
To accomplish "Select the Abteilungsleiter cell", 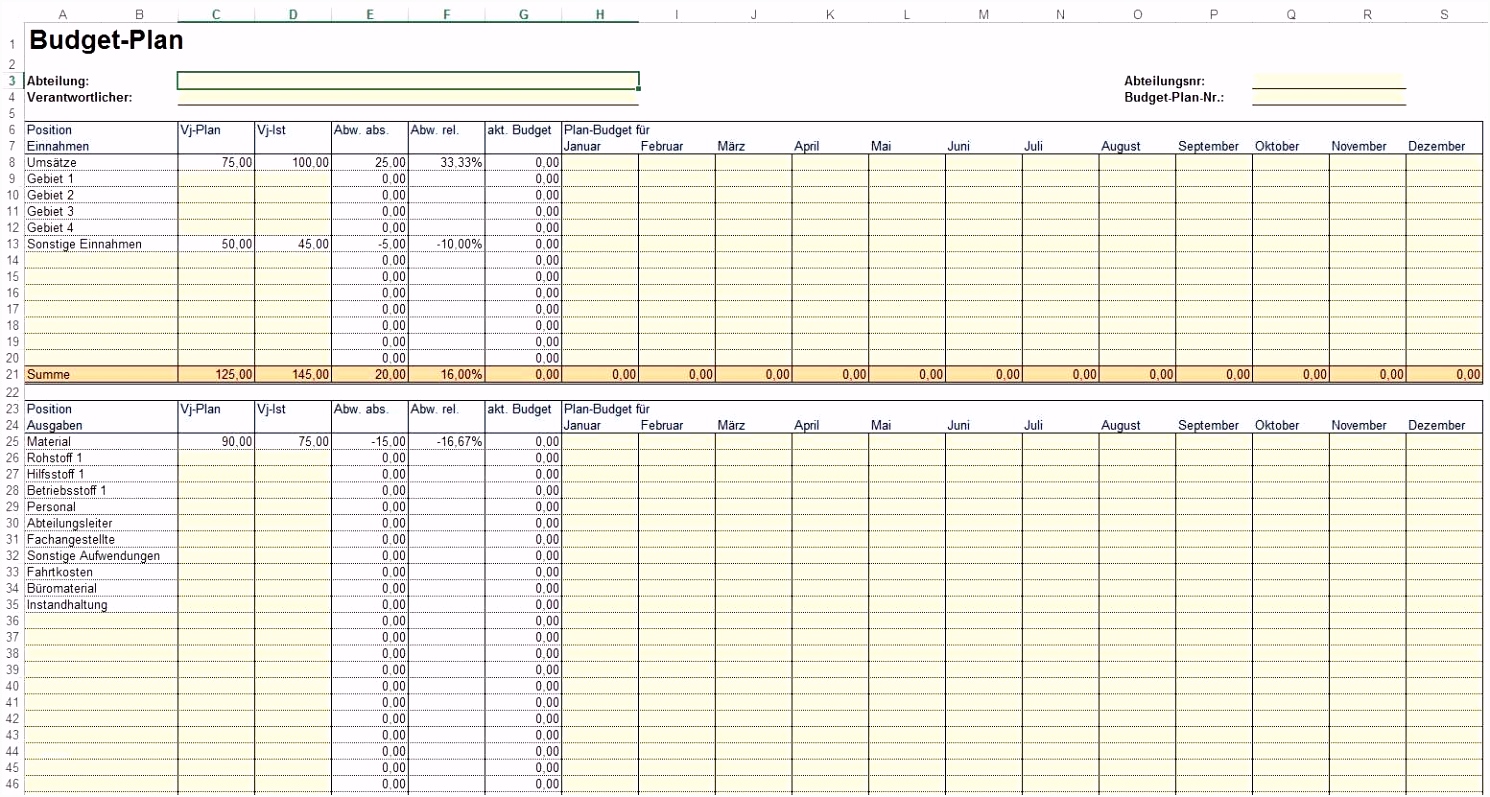I will click(100, 522).
